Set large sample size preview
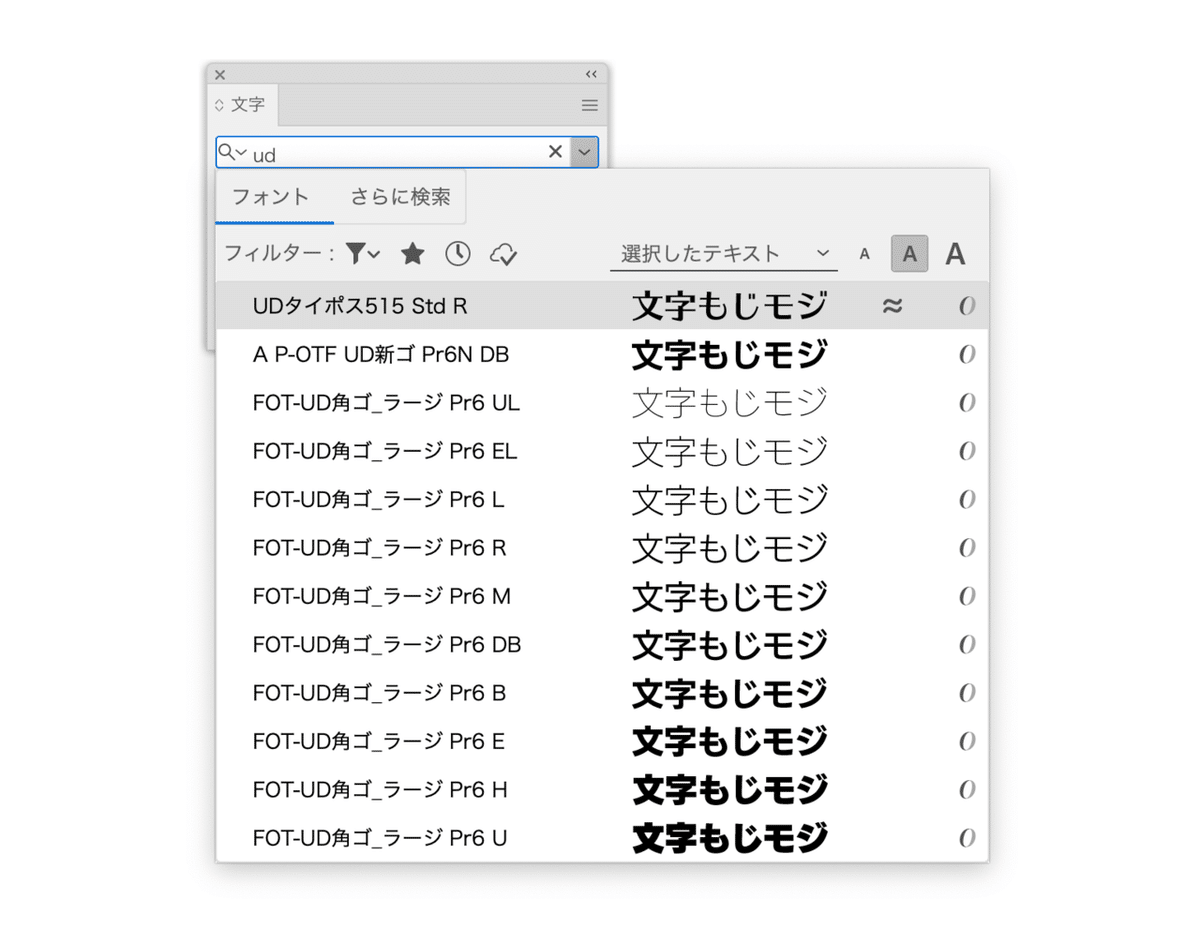1200x944 pixels. click(956, 254)
